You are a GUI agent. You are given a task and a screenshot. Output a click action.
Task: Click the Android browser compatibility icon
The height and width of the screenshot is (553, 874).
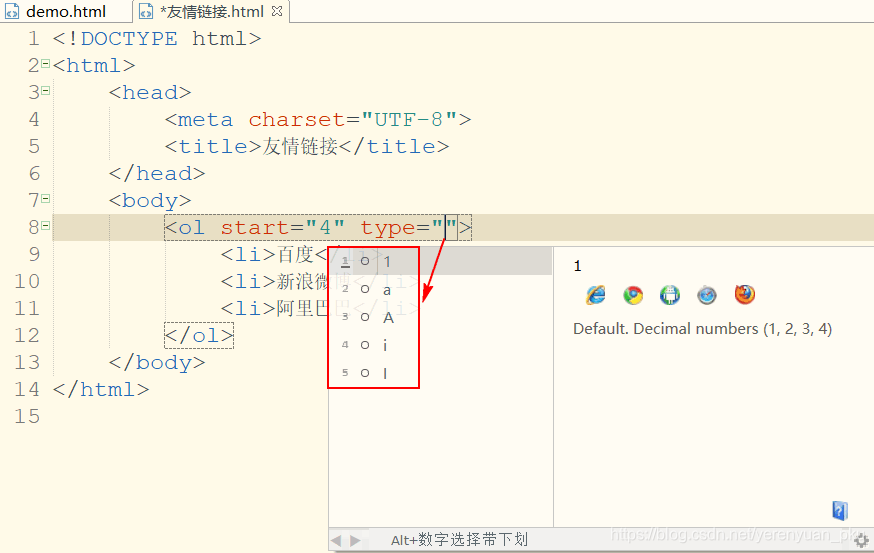pos(670,295)
